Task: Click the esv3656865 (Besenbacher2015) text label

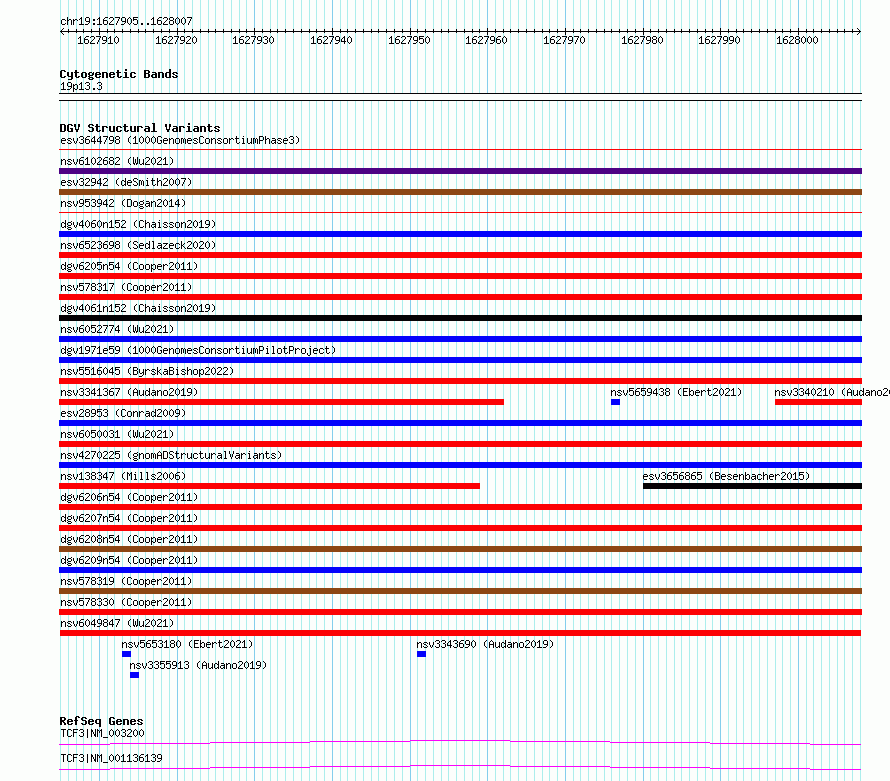Action: (726, 476)
